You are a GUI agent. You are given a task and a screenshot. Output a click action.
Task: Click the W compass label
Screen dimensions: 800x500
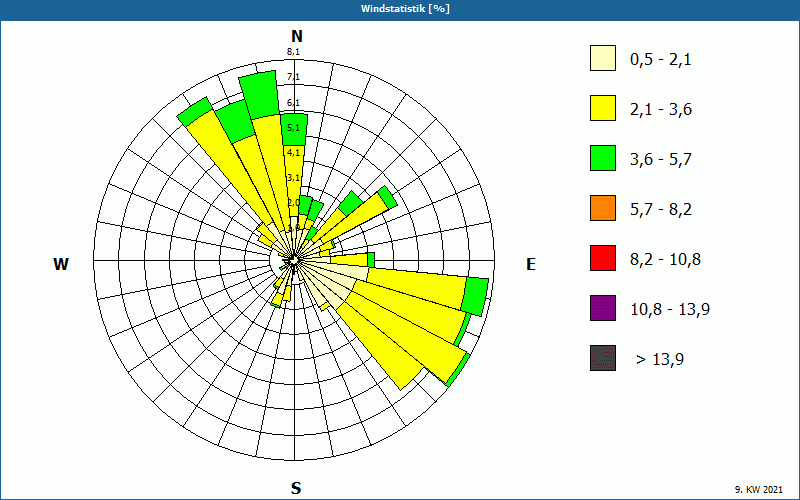point(61,264)
